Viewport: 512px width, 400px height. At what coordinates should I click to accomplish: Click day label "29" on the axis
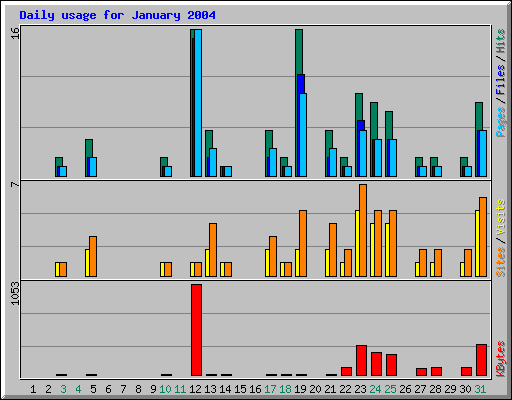pos(451,389)
